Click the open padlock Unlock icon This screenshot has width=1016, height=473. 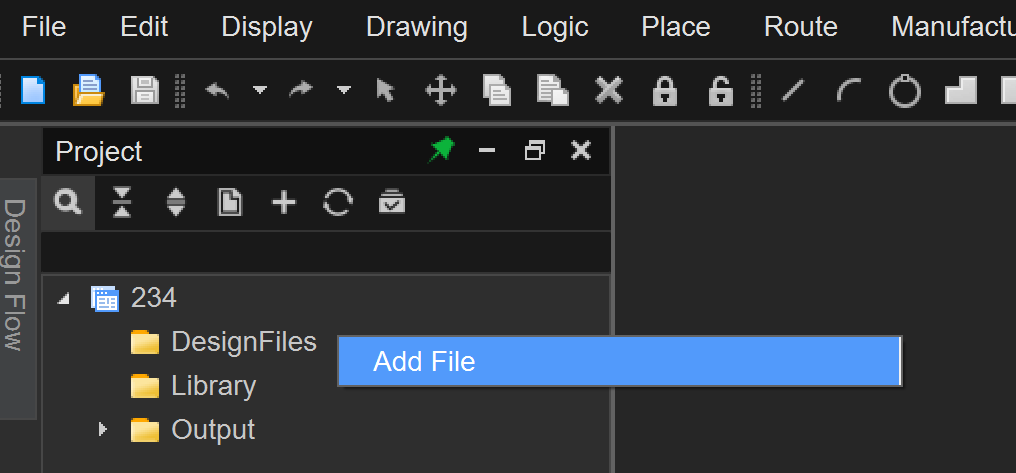click(720, 91)
